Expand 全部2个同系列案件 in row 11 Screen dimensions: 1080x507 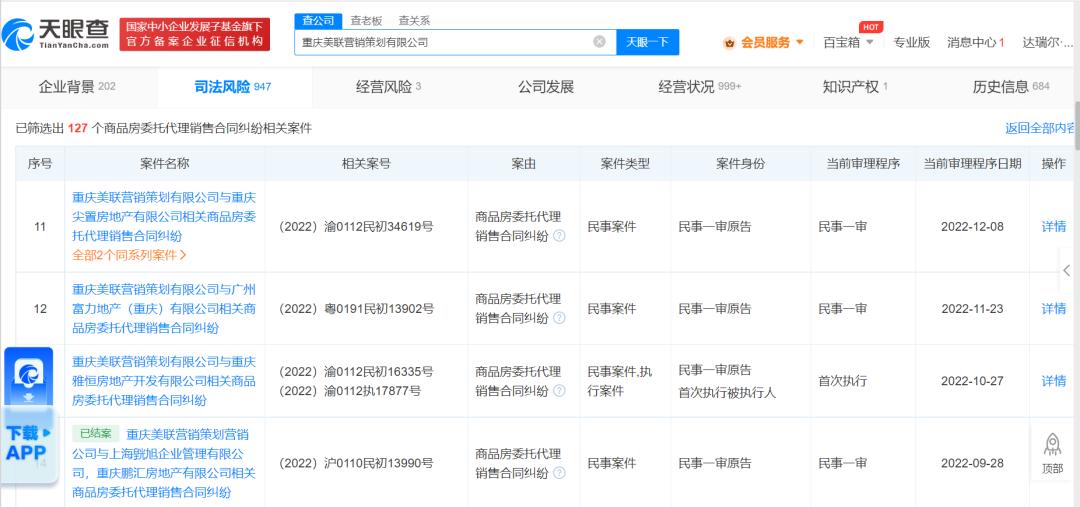[x=129, y=255]
